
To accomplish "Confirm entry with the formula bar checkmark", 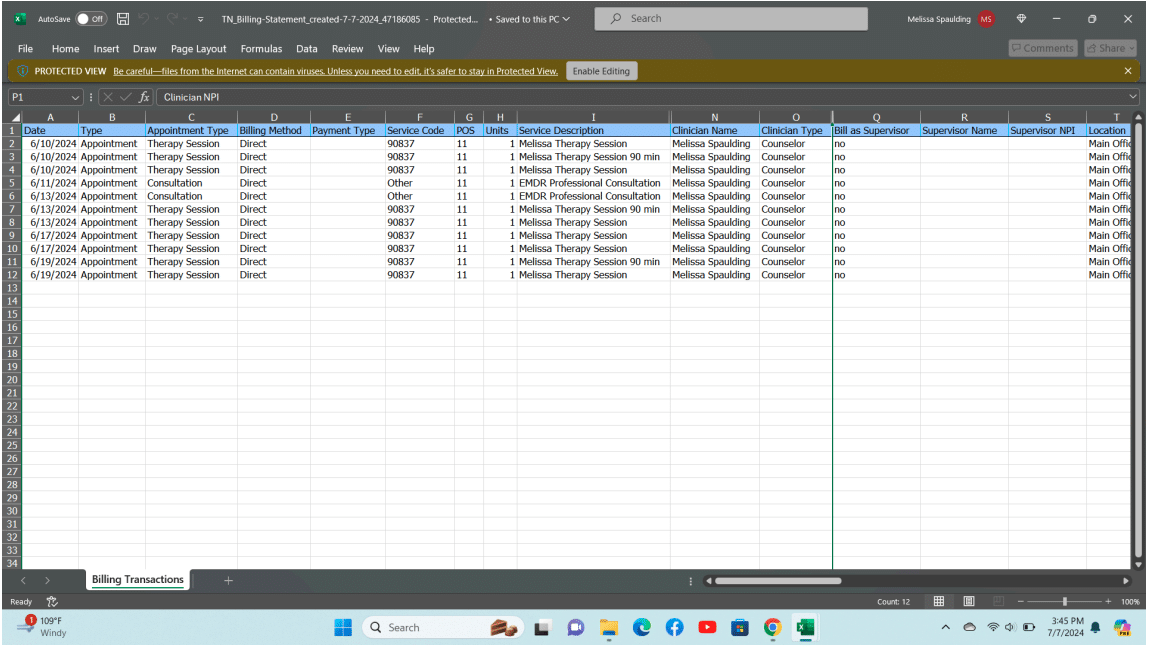I will point(124,97).
